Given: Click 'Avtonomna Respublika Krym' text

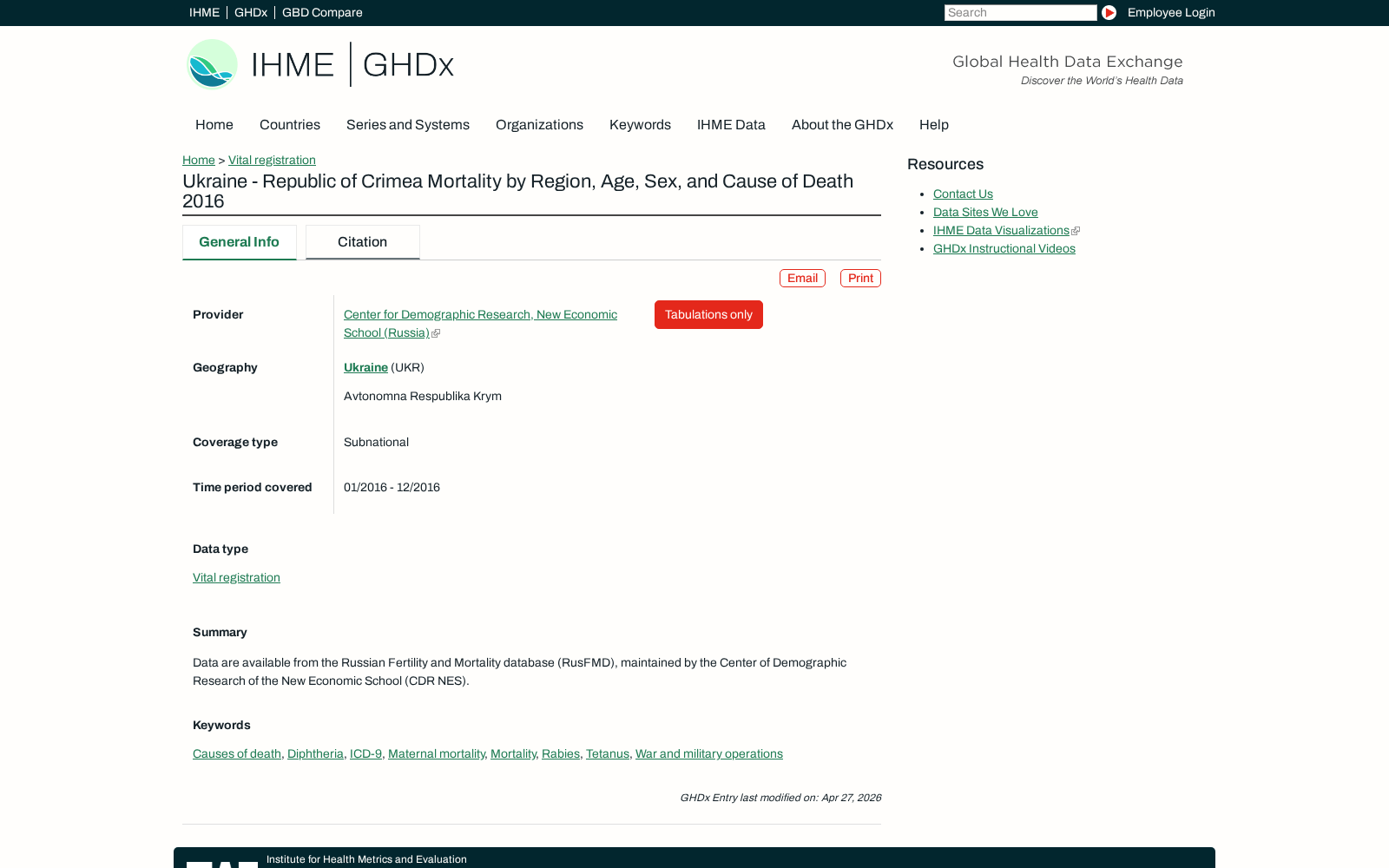Looking at the screenshot, I should click(x=423, y=396).
